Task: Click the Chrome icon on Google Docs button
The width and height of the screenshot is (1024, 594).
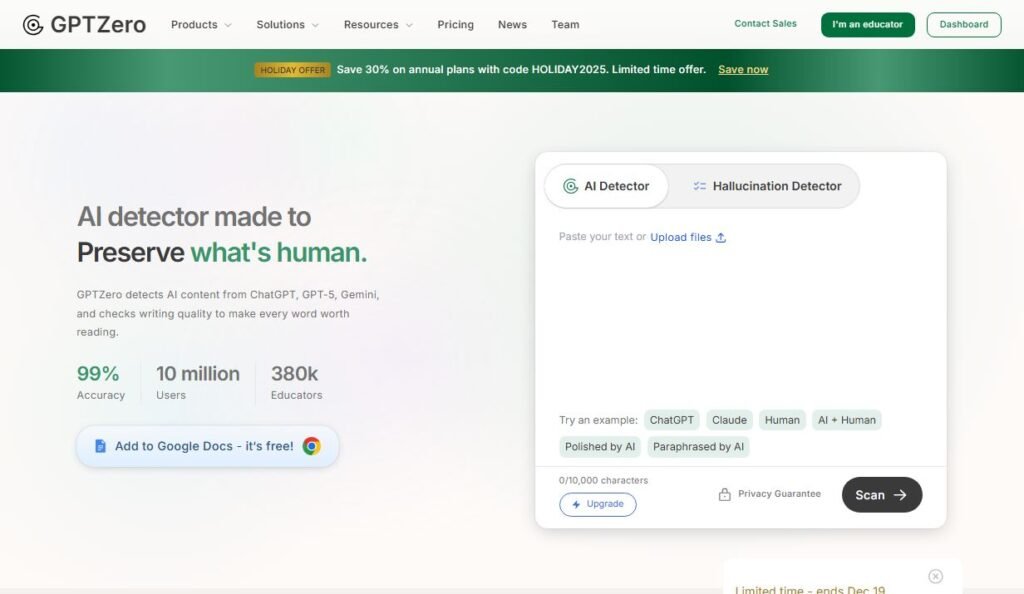Action: point(311,446)
